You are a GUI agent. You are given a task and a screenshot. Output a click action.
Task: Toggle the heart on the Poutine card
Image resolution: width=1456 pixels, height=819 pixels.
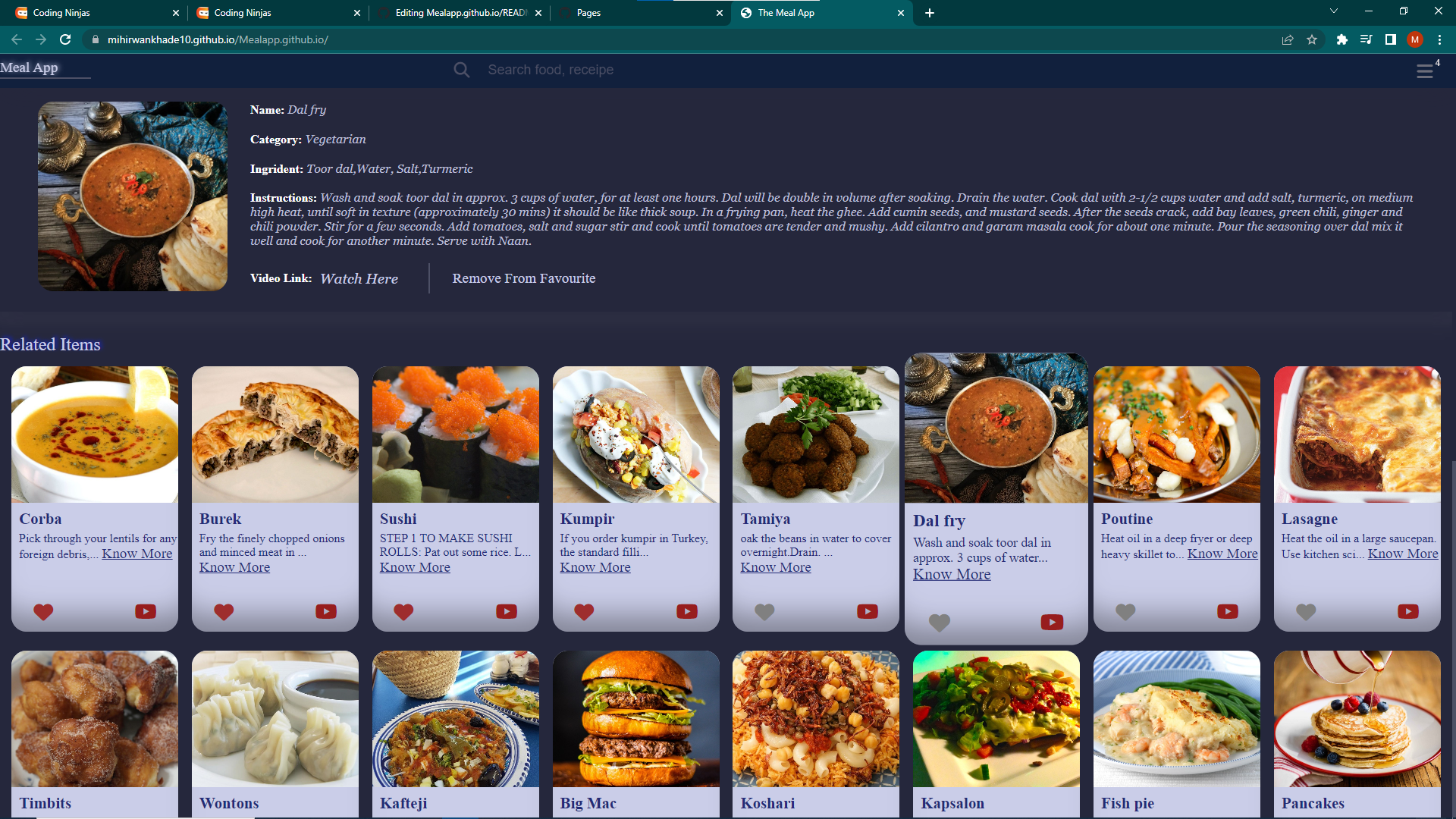pyautogui.click(x=1125, y=612)
